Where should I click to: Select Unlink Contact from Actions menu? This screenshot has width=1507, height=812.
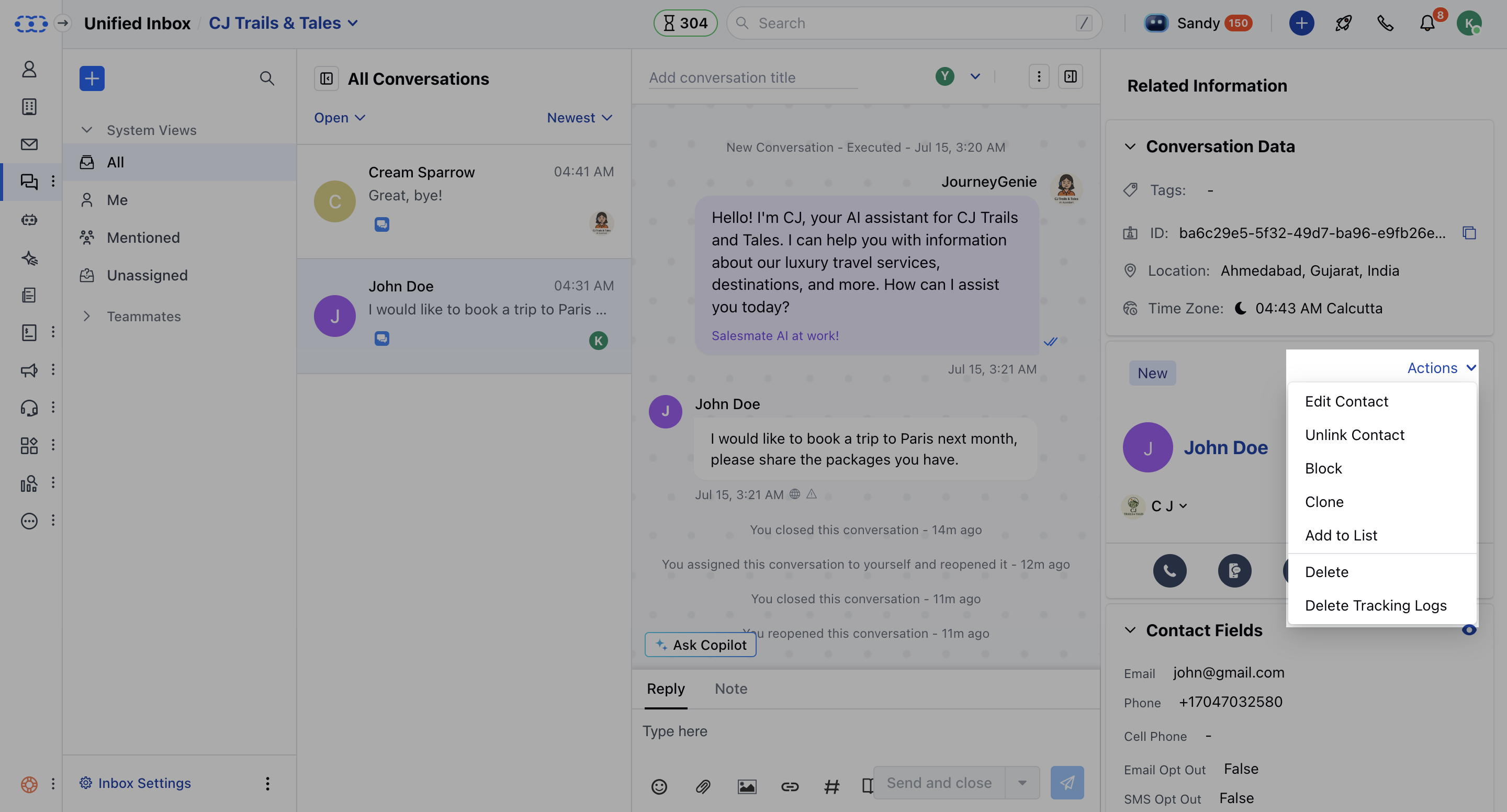pyautogui.click(x=1382, y=435)
